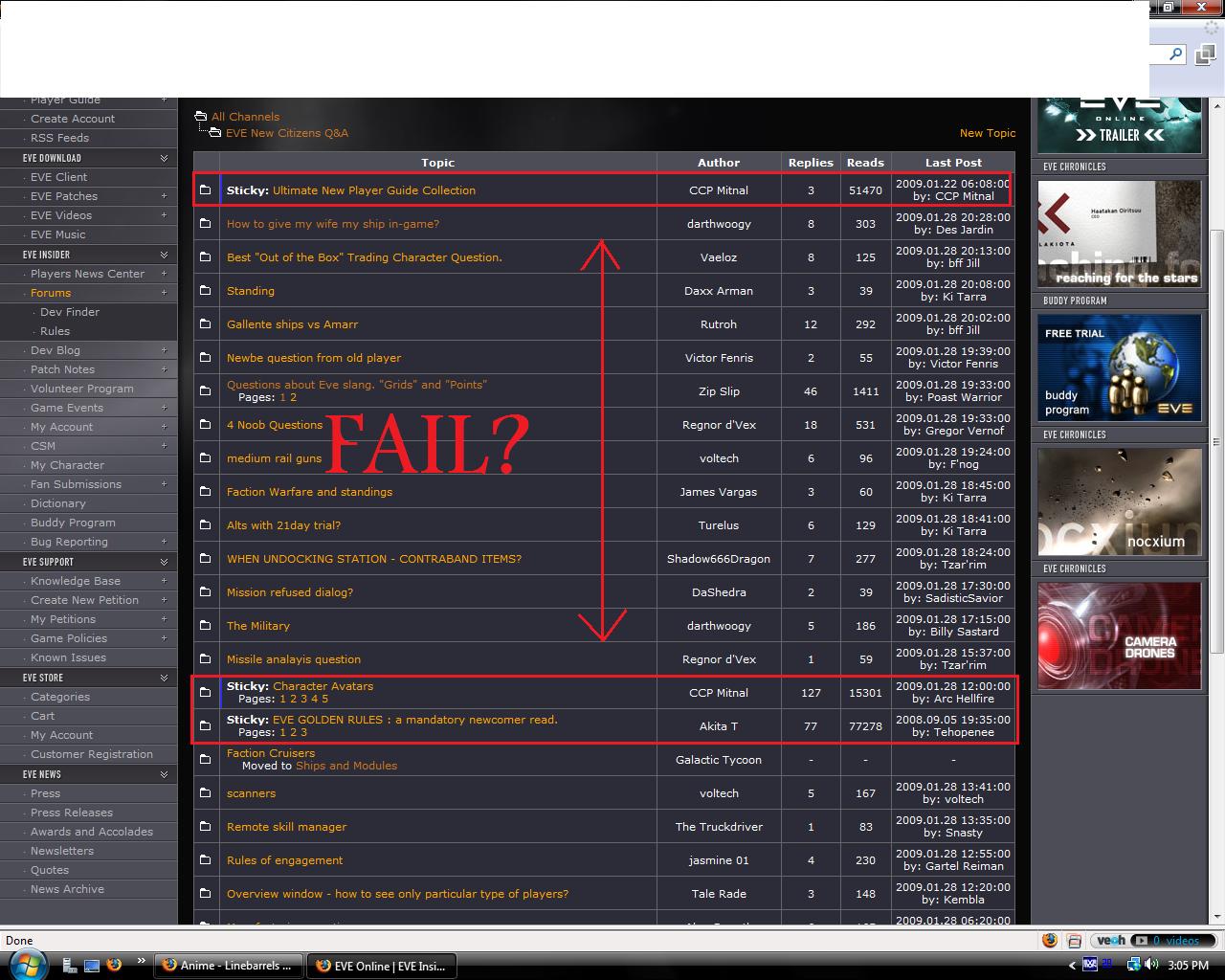Click the volume speaker icon in system tray
The image size is (1225, 980).
(x=1150, y=965)
